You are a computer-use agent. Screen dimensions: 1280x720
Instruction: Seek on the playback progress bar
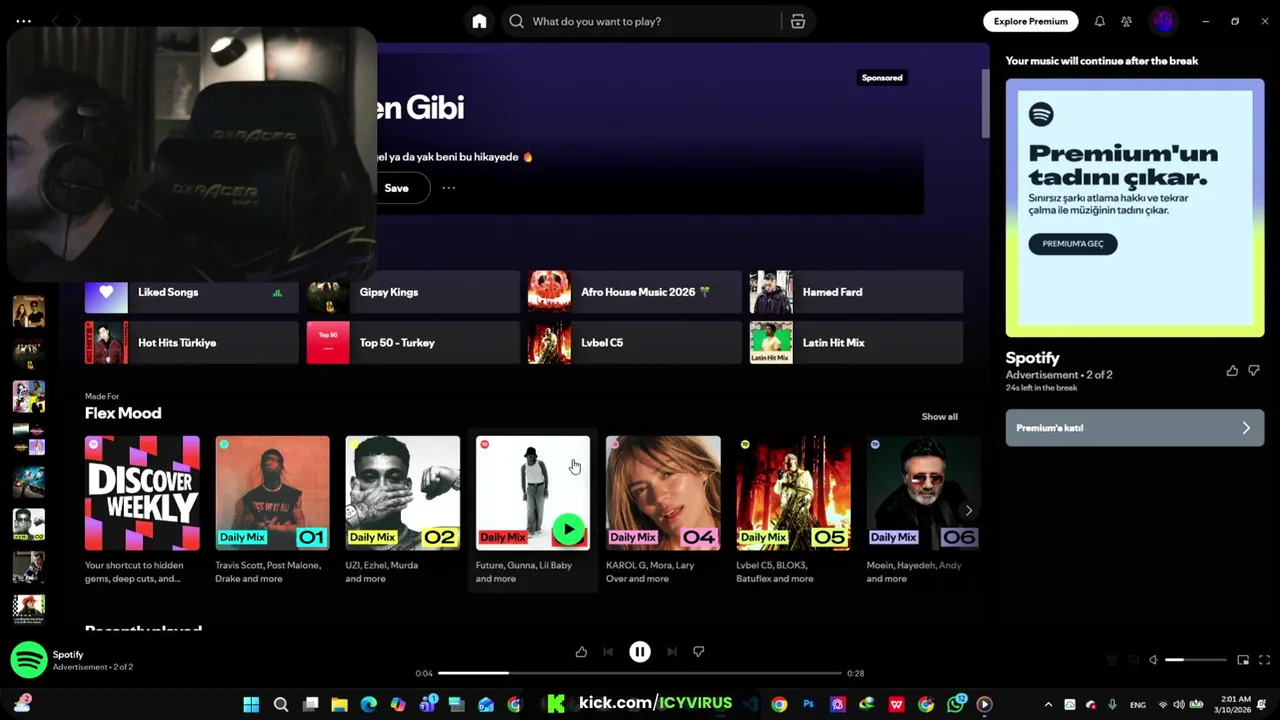(640, 673)
